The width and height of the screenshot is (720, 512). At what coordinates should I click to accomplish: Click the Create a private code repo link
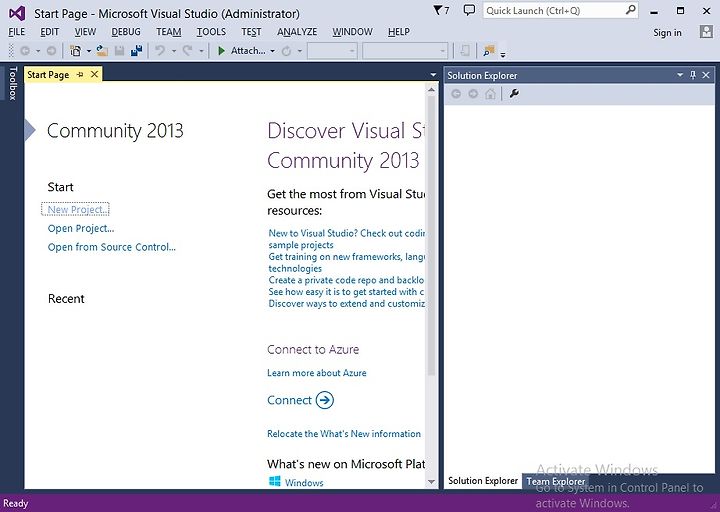346,280
